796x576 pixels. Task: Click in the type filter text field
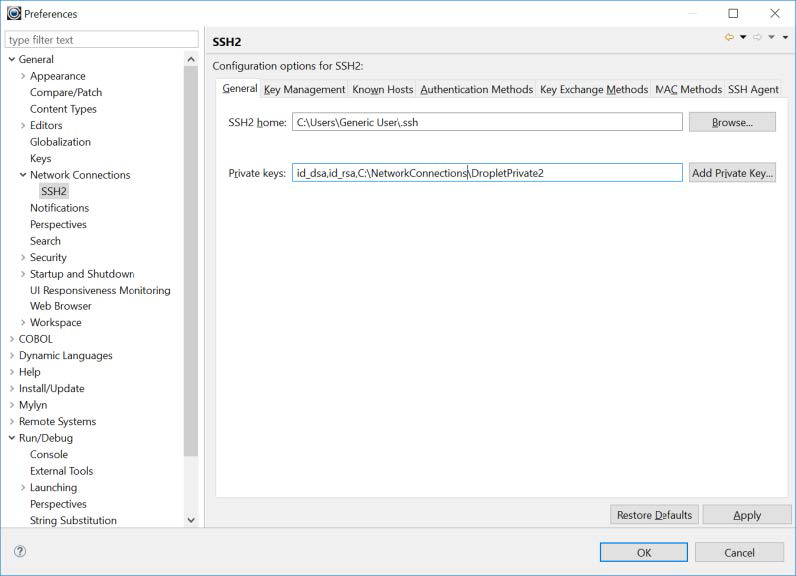coord(101,40)
